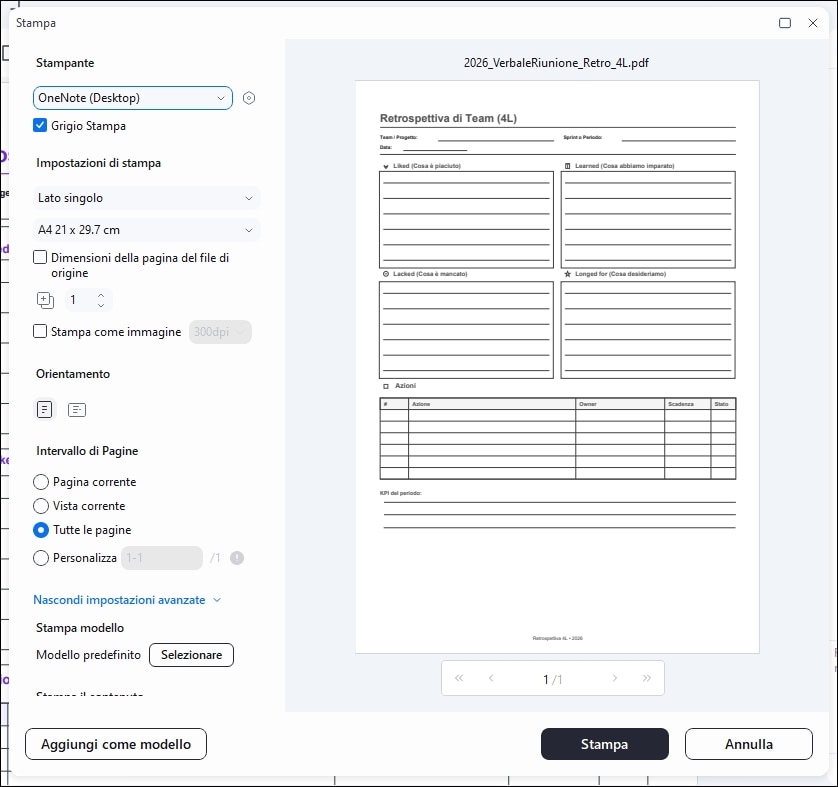This screenshot has height=787, width=838.
Task: Open printer properties settings icon
Action: 250,98
